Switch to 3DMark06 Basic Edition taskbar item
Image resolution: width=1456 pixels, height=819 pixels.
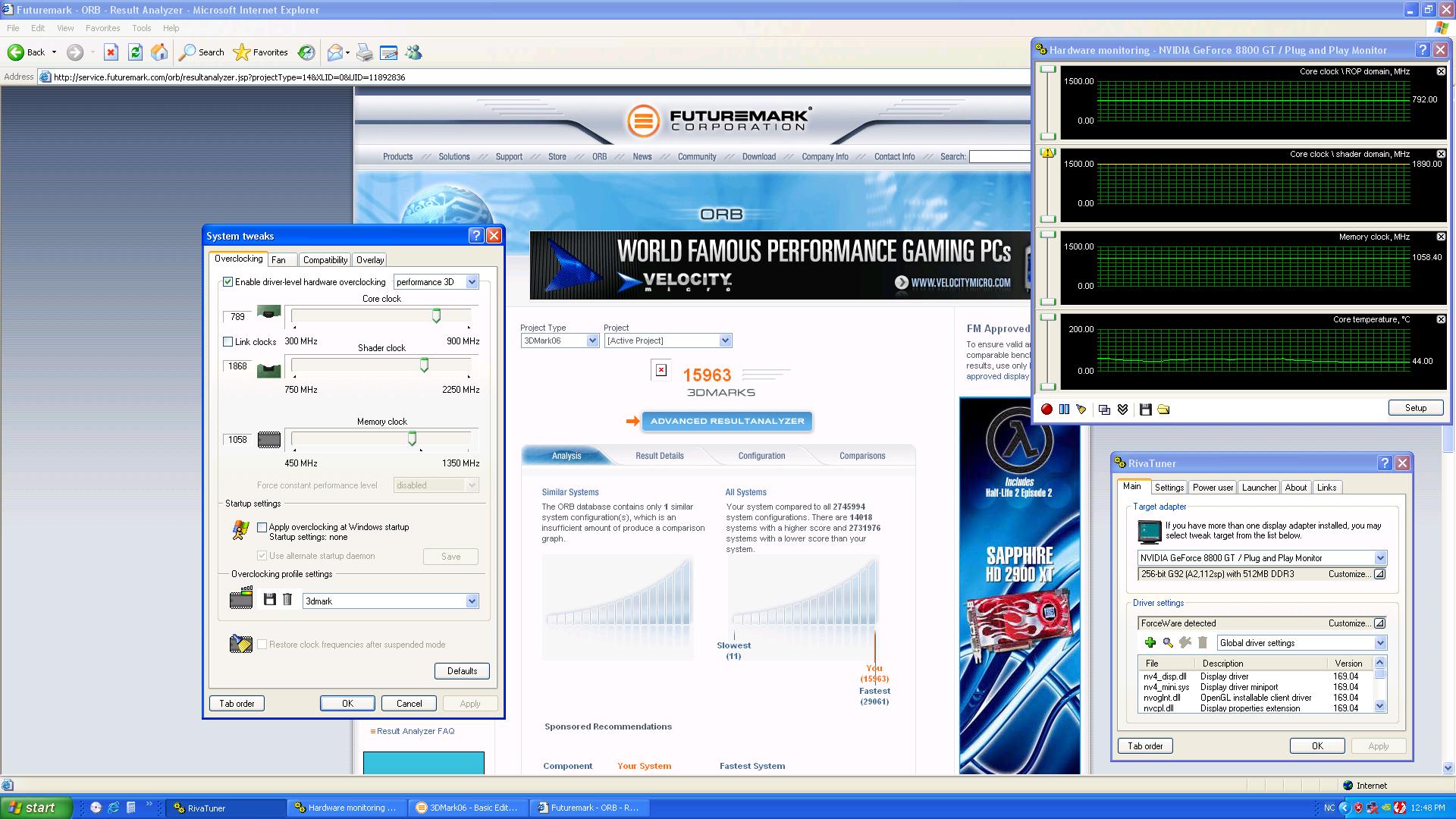click(x=467, y=808)
